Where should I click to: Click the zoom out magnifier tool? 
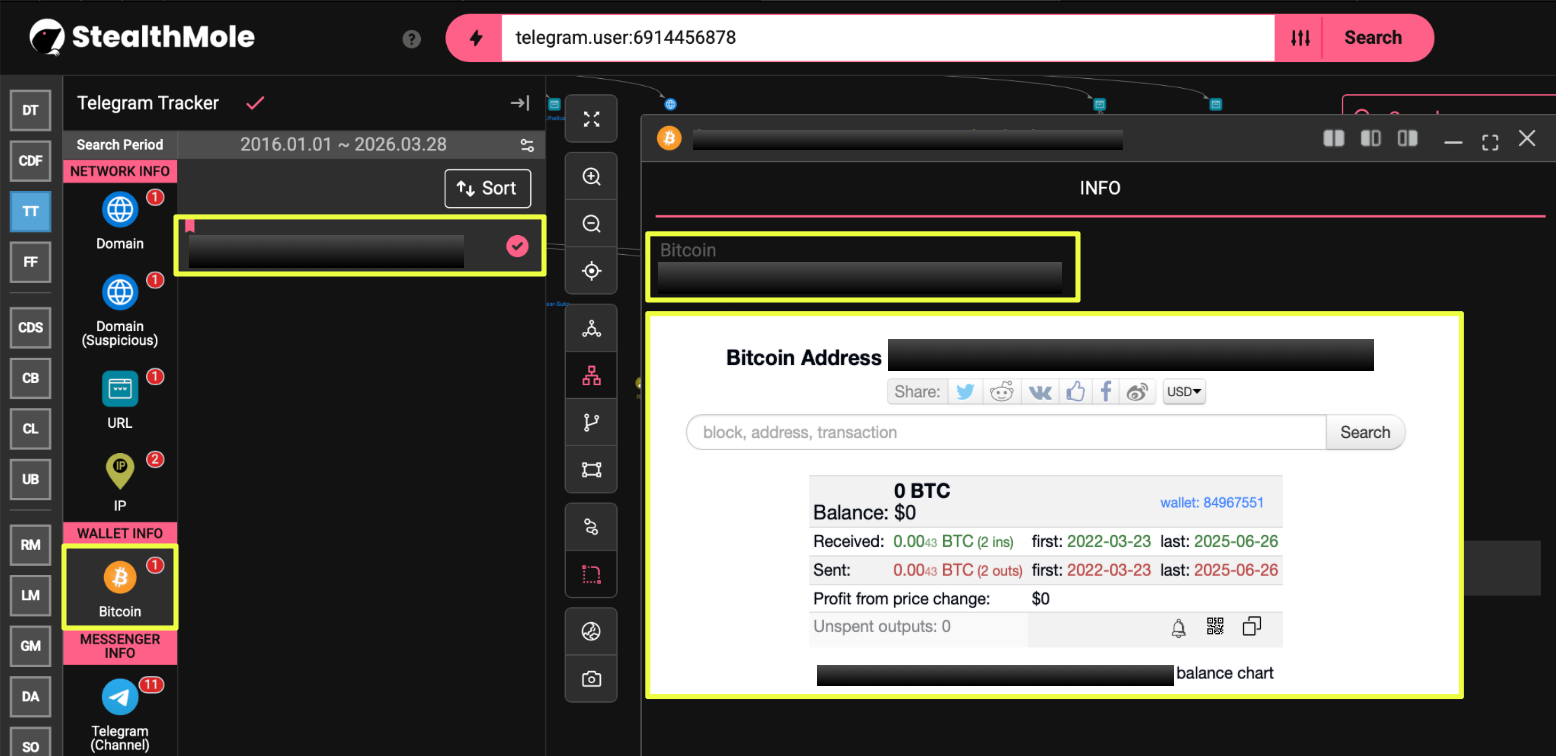[x=591, y=224]
